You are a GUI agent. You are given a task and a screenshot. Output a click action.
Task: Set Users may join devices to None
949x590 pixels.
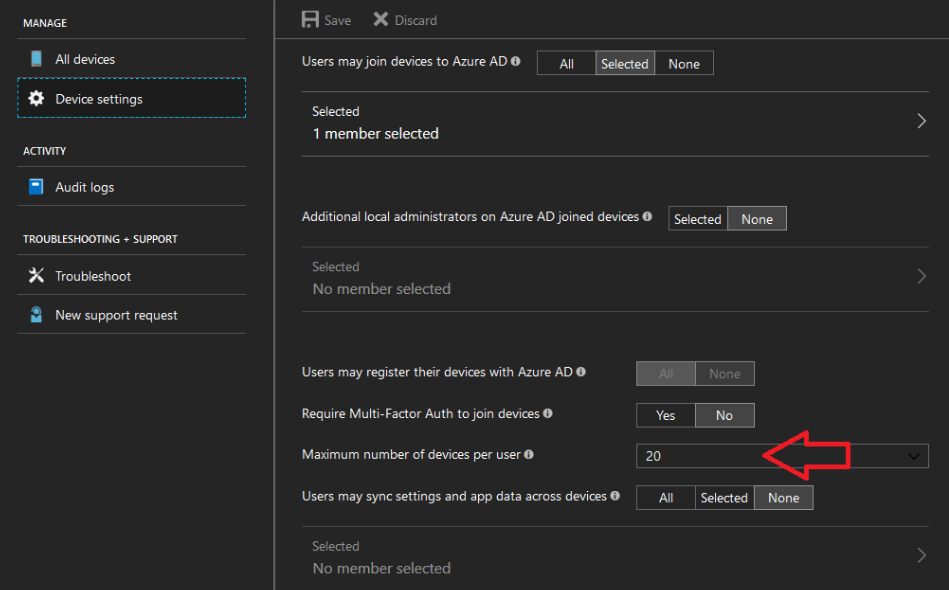tap(684, 64)
